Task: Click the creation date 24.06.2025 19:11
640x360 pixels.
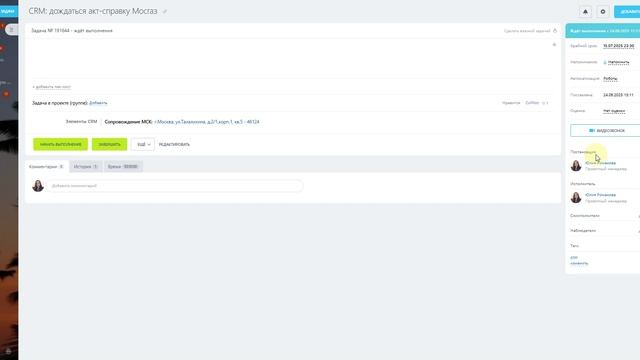Action: [618, 95]
